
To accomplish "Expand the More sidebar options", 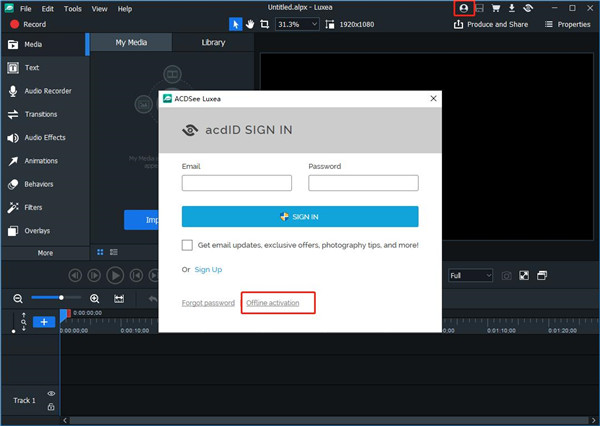I will (45, 253).
